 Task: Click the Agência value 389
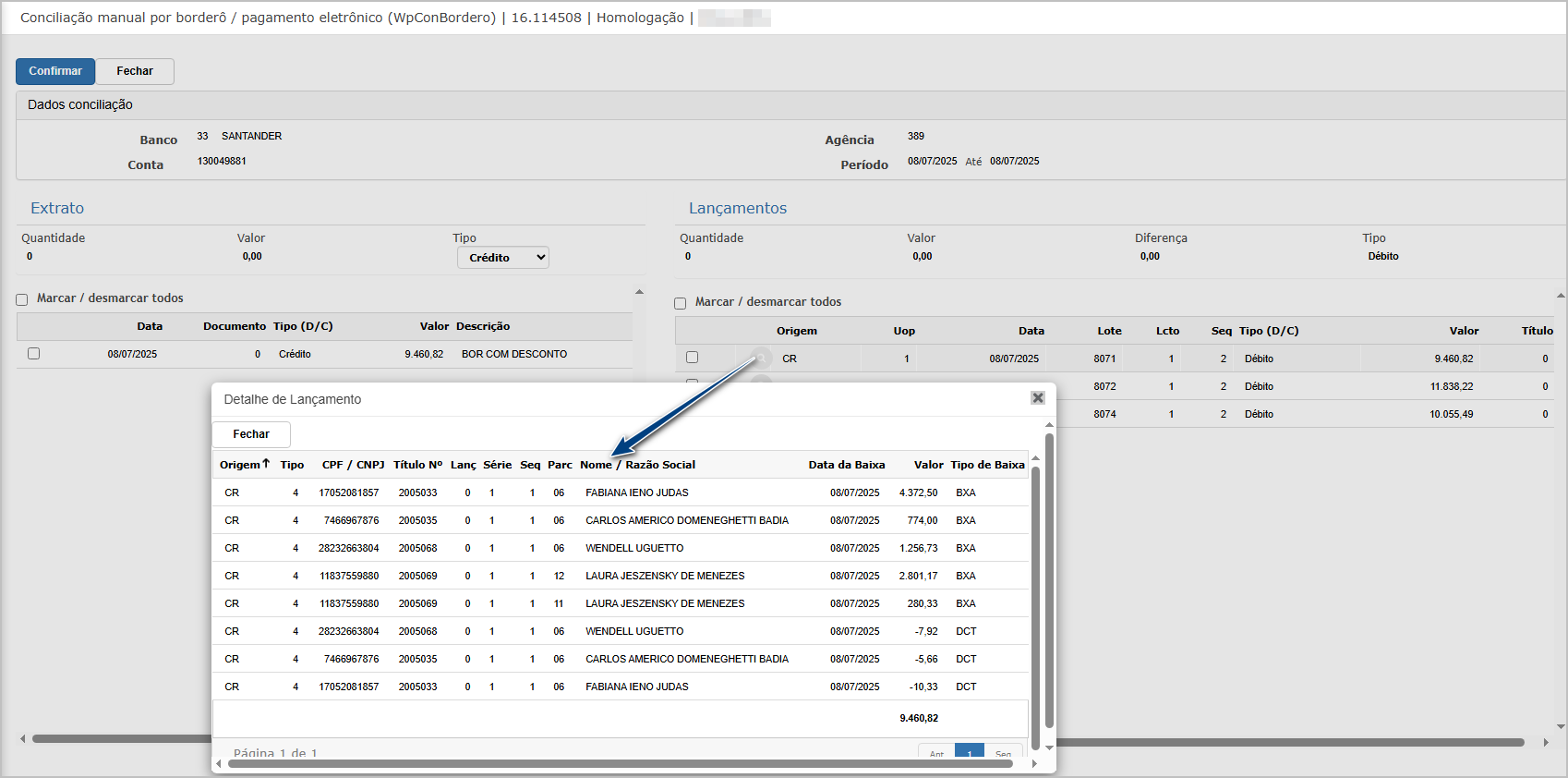(x=916, y=136)
